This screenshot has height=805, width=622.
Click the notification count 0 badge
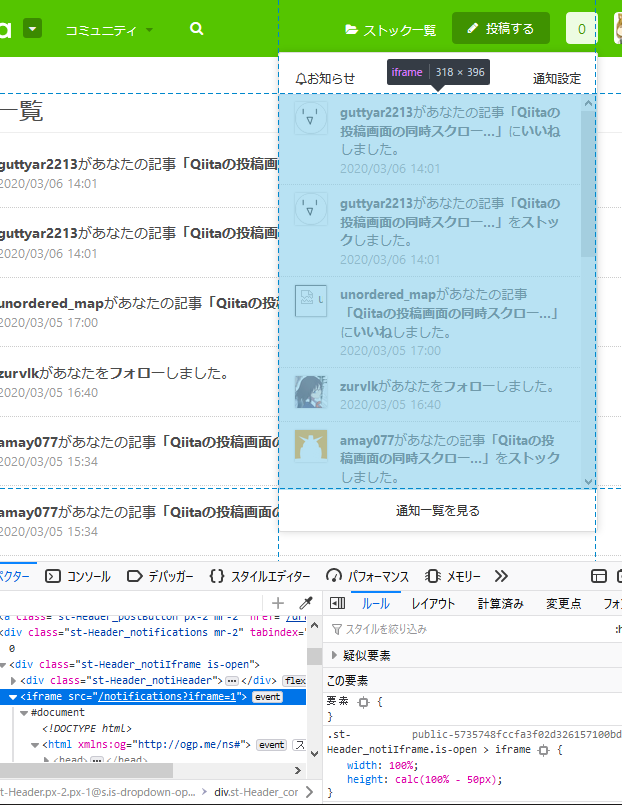pos(581,29)
